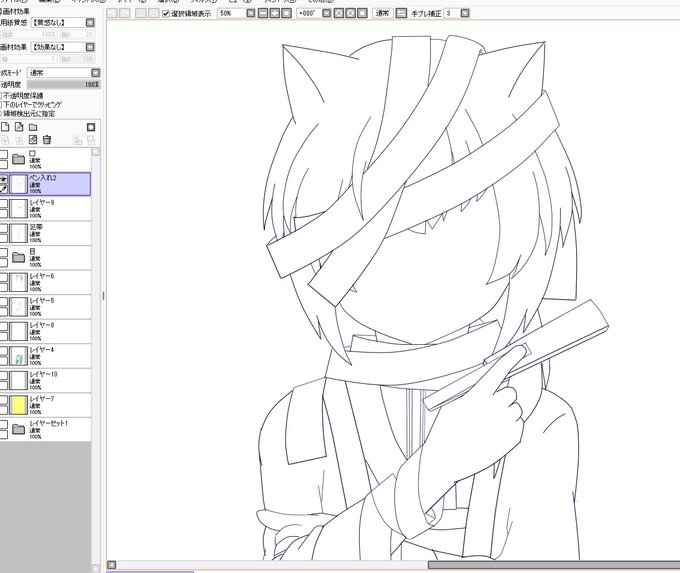
Task: Click the rotation +000° value field
Action: coord(309,13)
